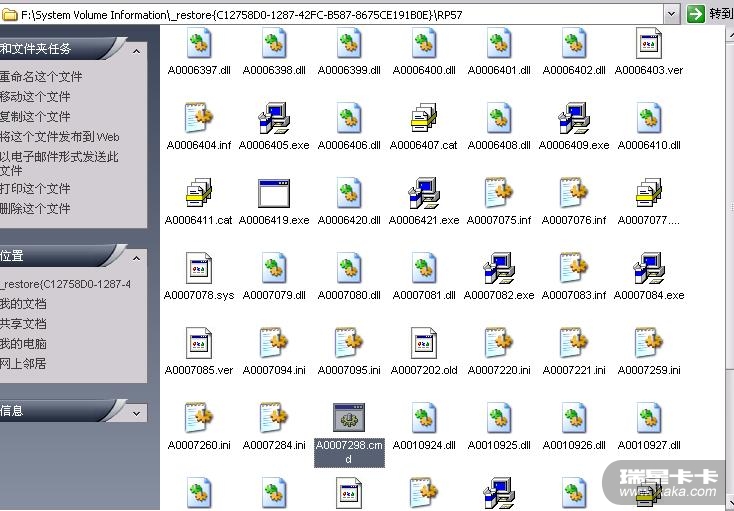Image resolution: width=734 pixels, height=511 pixels.
Task: Click the A0006409.exe program icon
Action: coord(574,117)
